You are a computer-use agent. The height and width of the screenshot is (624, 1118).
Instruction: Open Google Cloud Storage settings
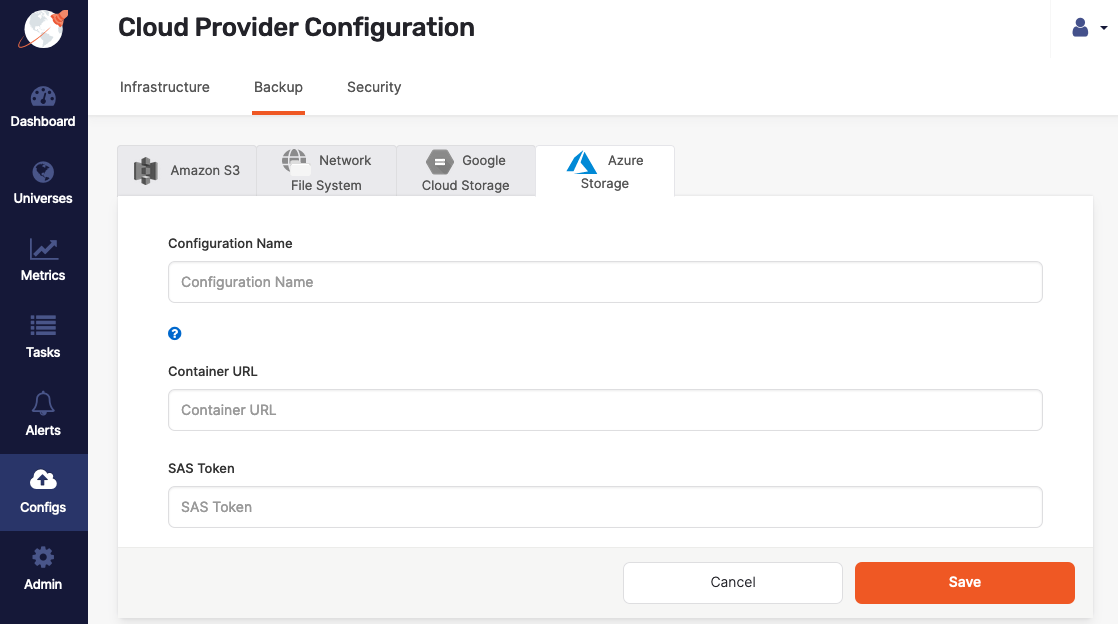point(466,170)
